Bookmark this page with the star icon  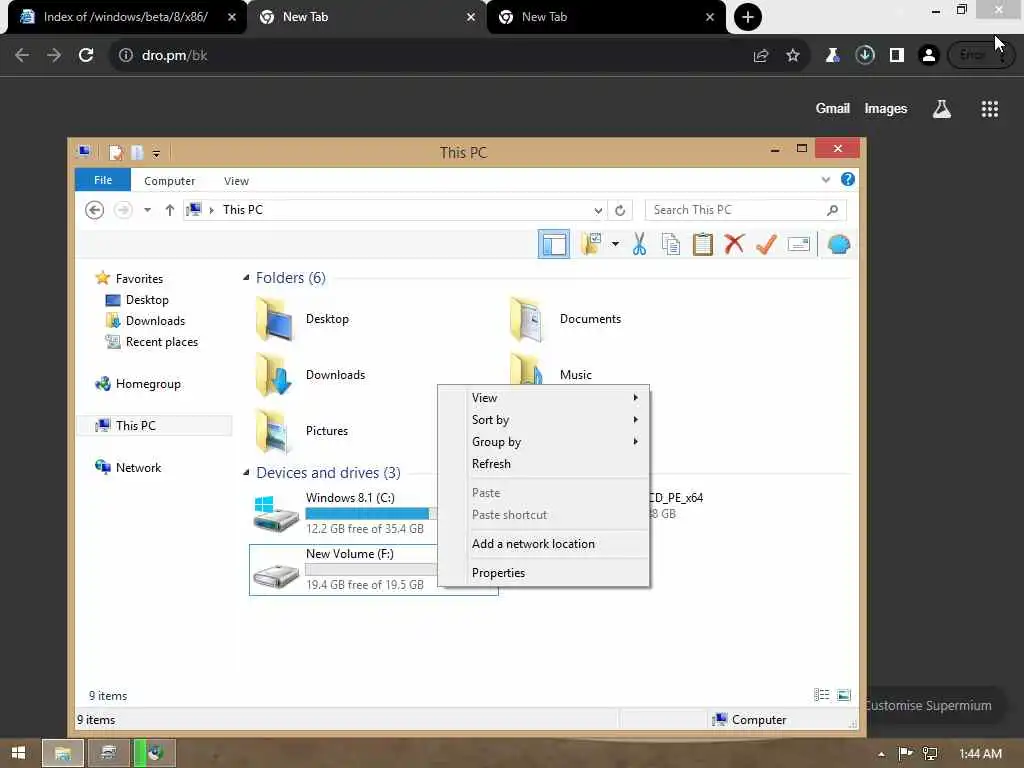[x=793, y=56]
